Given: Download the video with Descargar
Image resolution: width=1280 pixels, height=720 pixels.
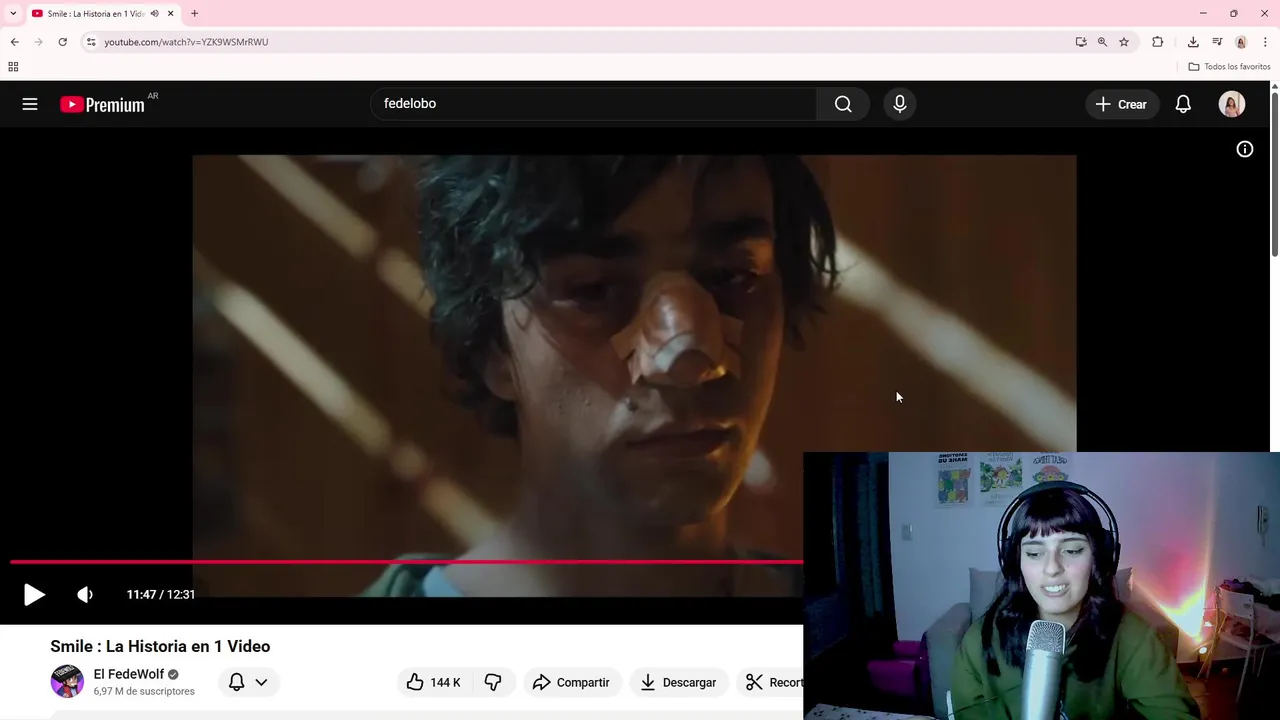Looking at the screenshot, I should tap(678, 682).
